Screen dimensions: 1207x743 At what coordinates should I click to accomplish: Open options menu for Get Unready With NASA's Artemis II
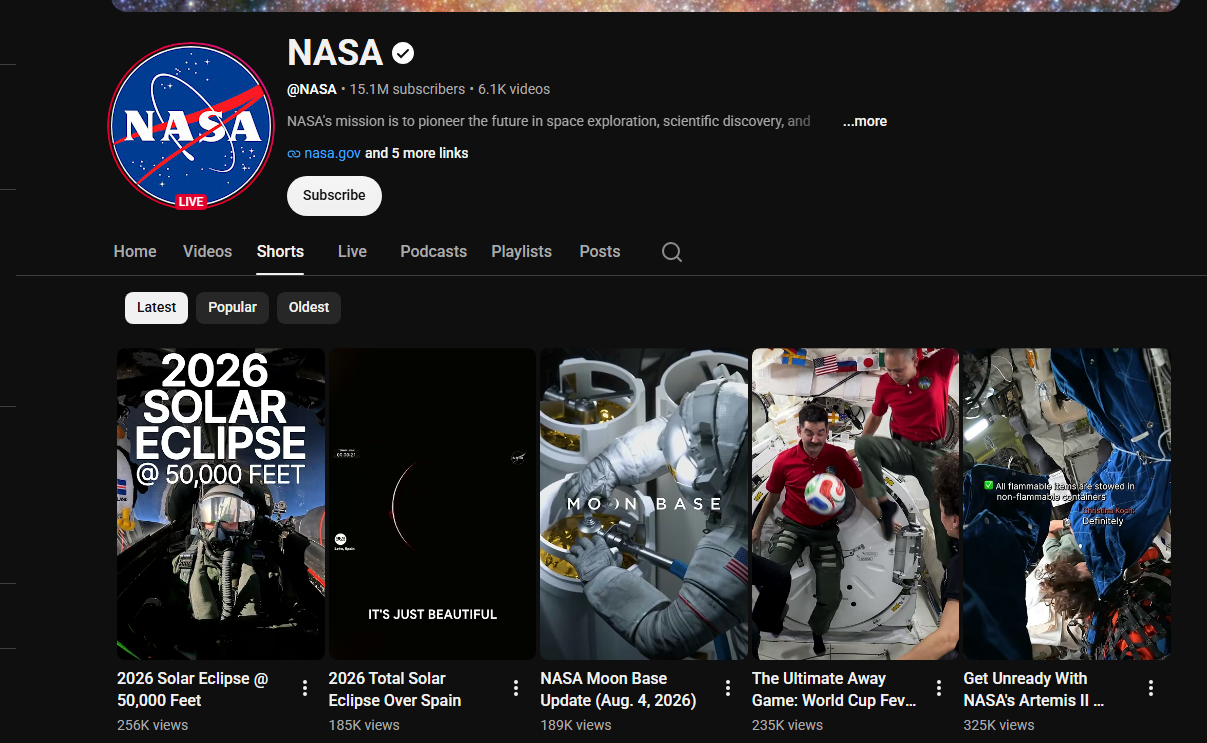[1151, 688]
